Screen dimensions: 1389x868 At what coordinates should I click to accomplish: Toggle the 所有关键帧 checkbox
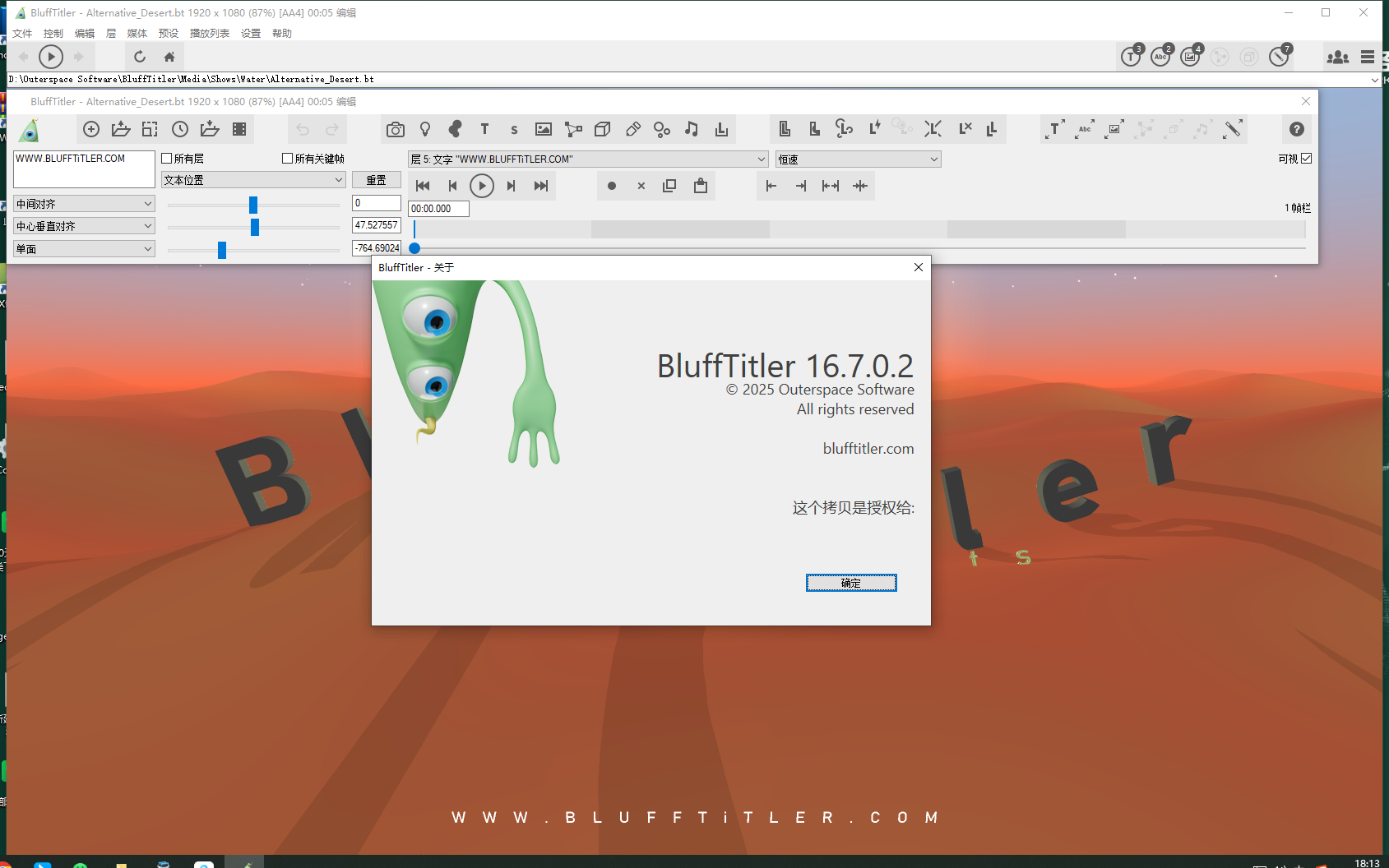tap(288, 159)
